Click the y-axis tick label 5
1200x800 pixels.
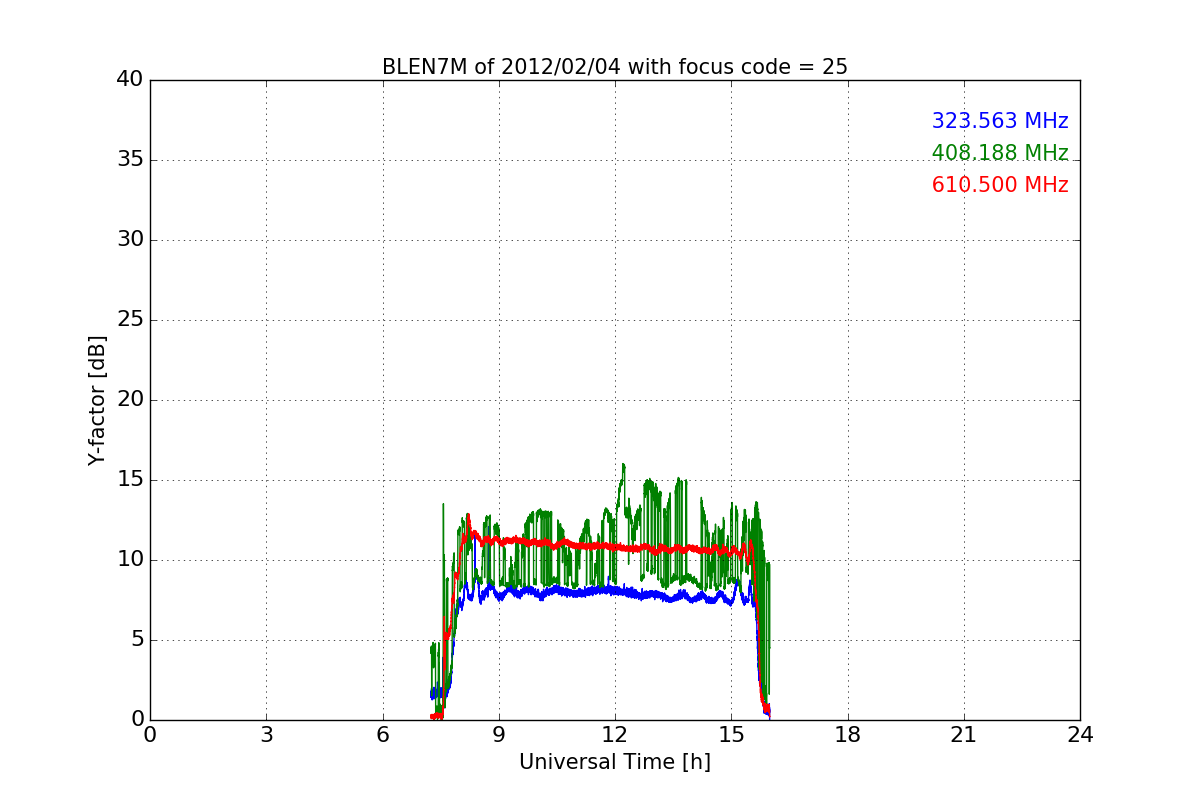136,640
